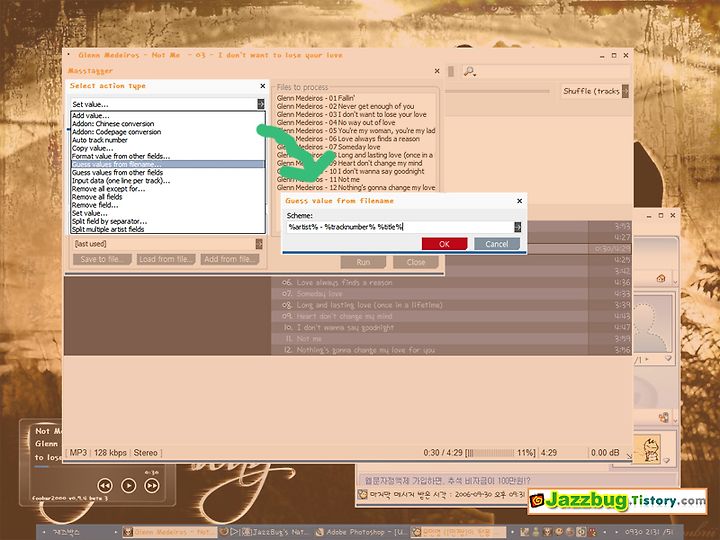The image size is (720, 540).
Task: Skip to previous track in mini player
Action: [105, 485]
